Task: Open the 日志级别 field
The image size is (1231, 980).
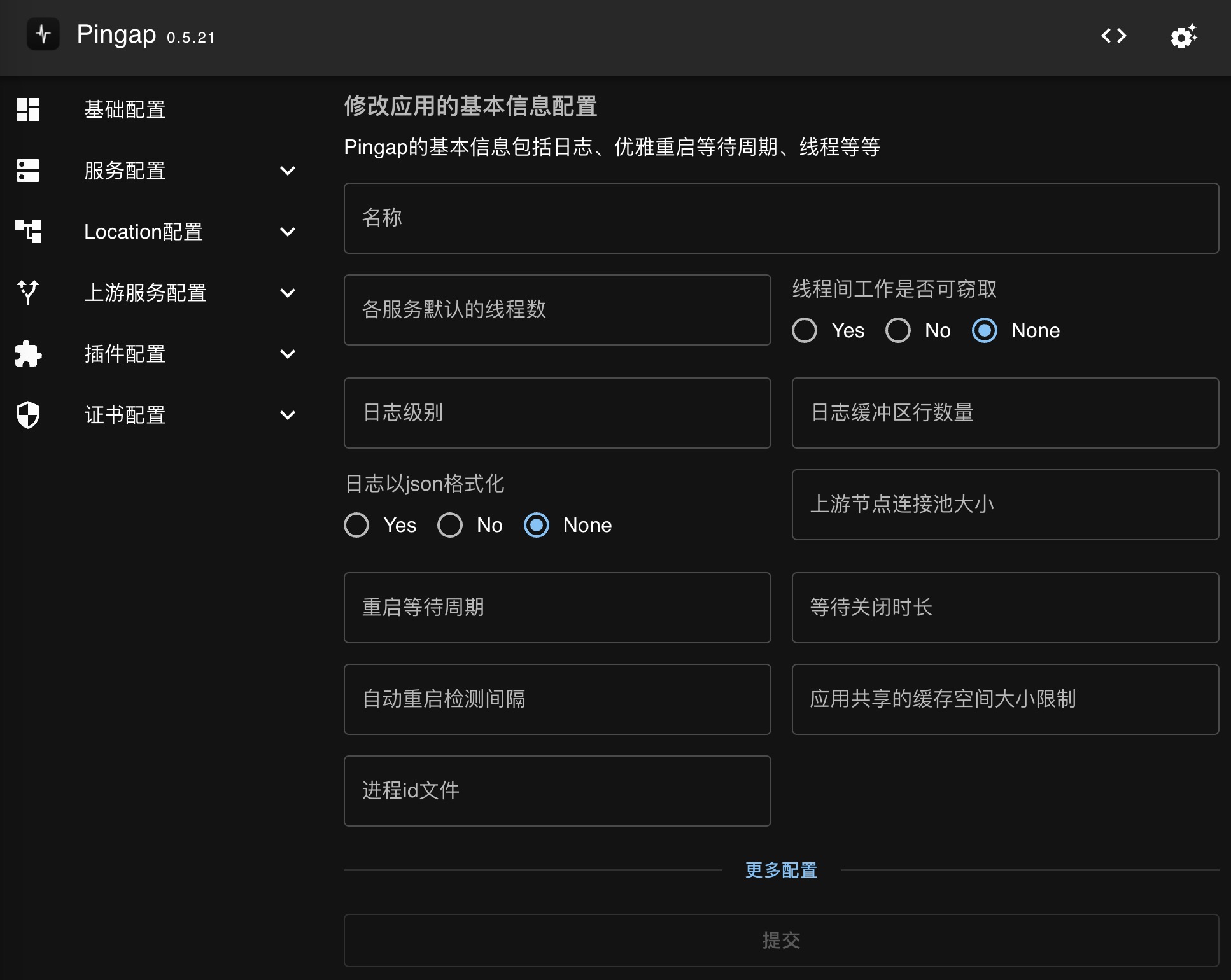Action: tap(557, 413)
